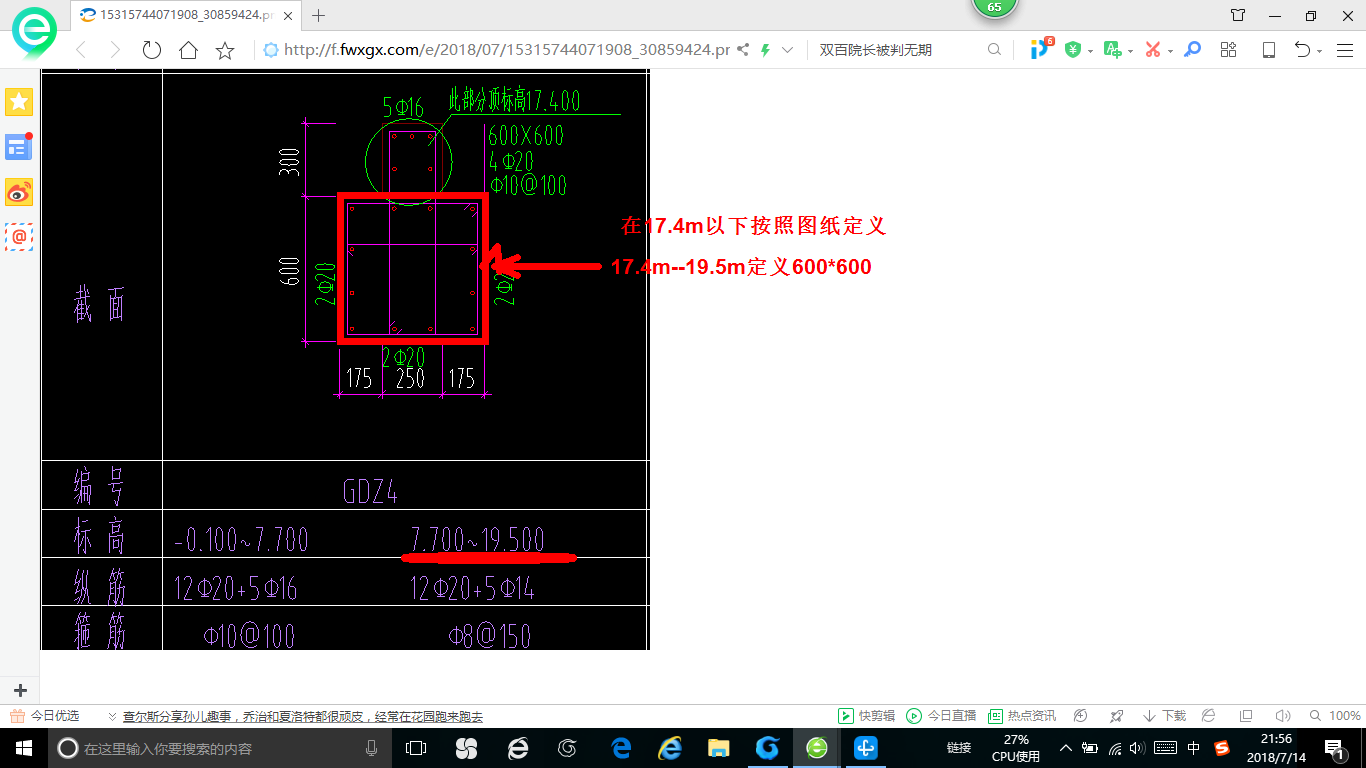Click the mobile device icon in toolbar

pos(1269,50)
